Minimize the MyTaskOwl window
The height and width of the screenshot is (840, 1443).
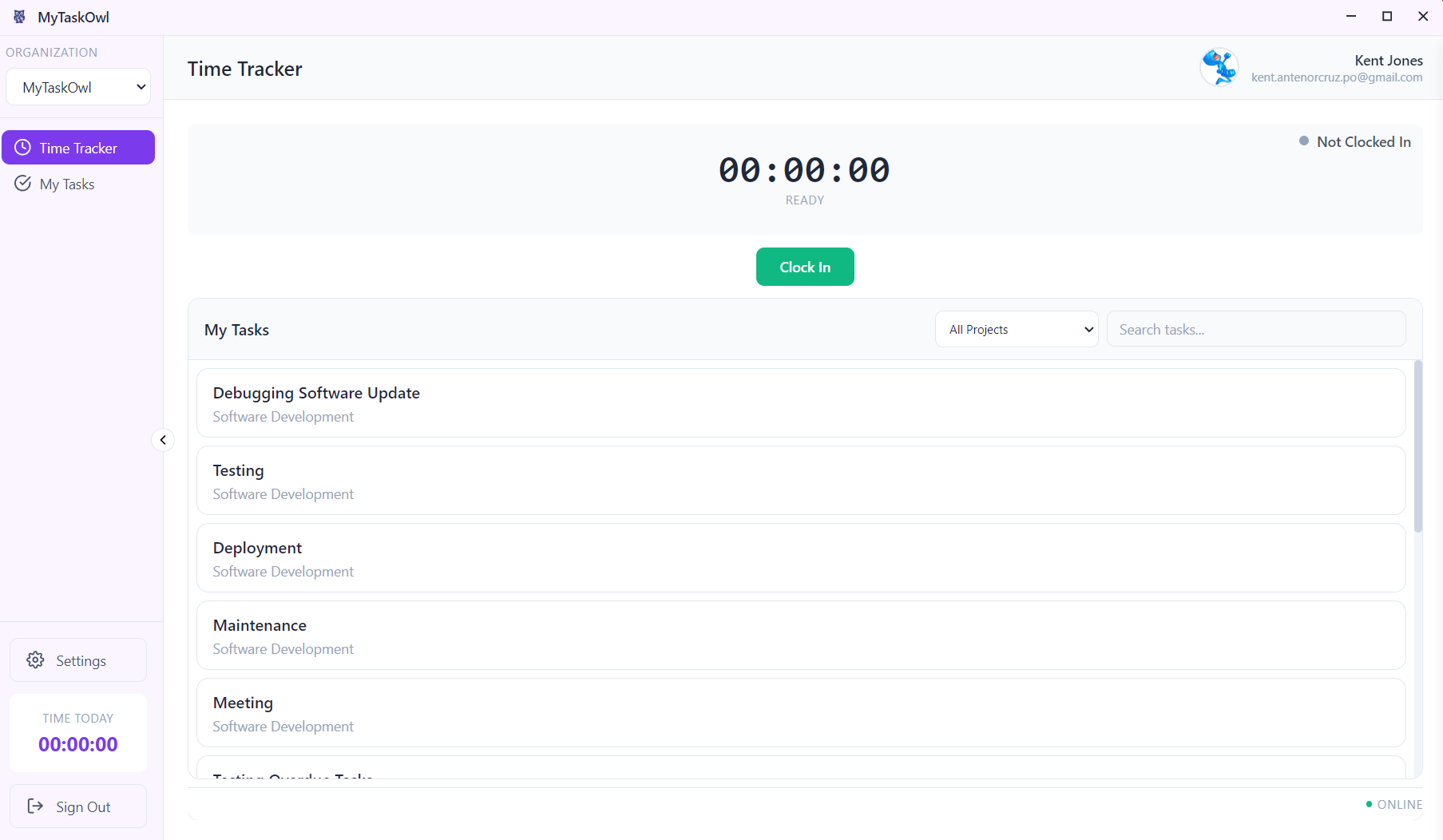point(1351,16)
